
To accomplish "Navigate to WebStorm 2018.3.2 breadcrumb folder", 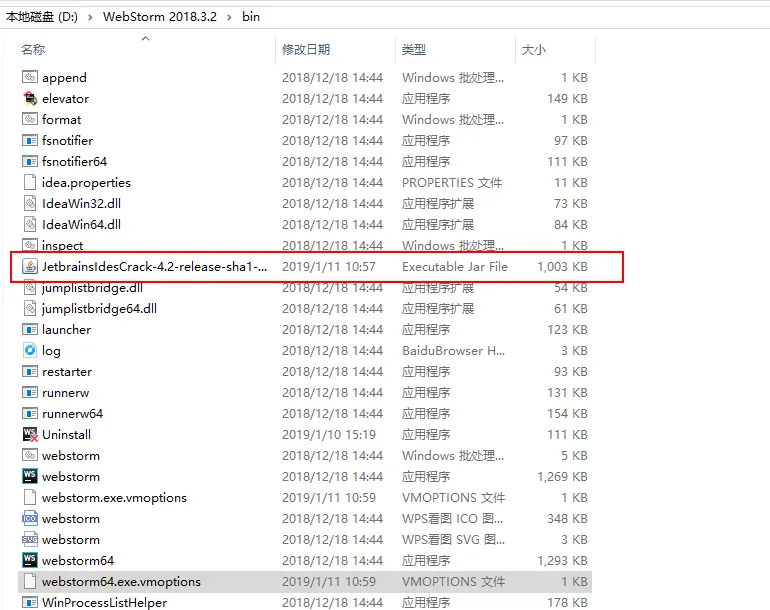I will pos(160,17).
